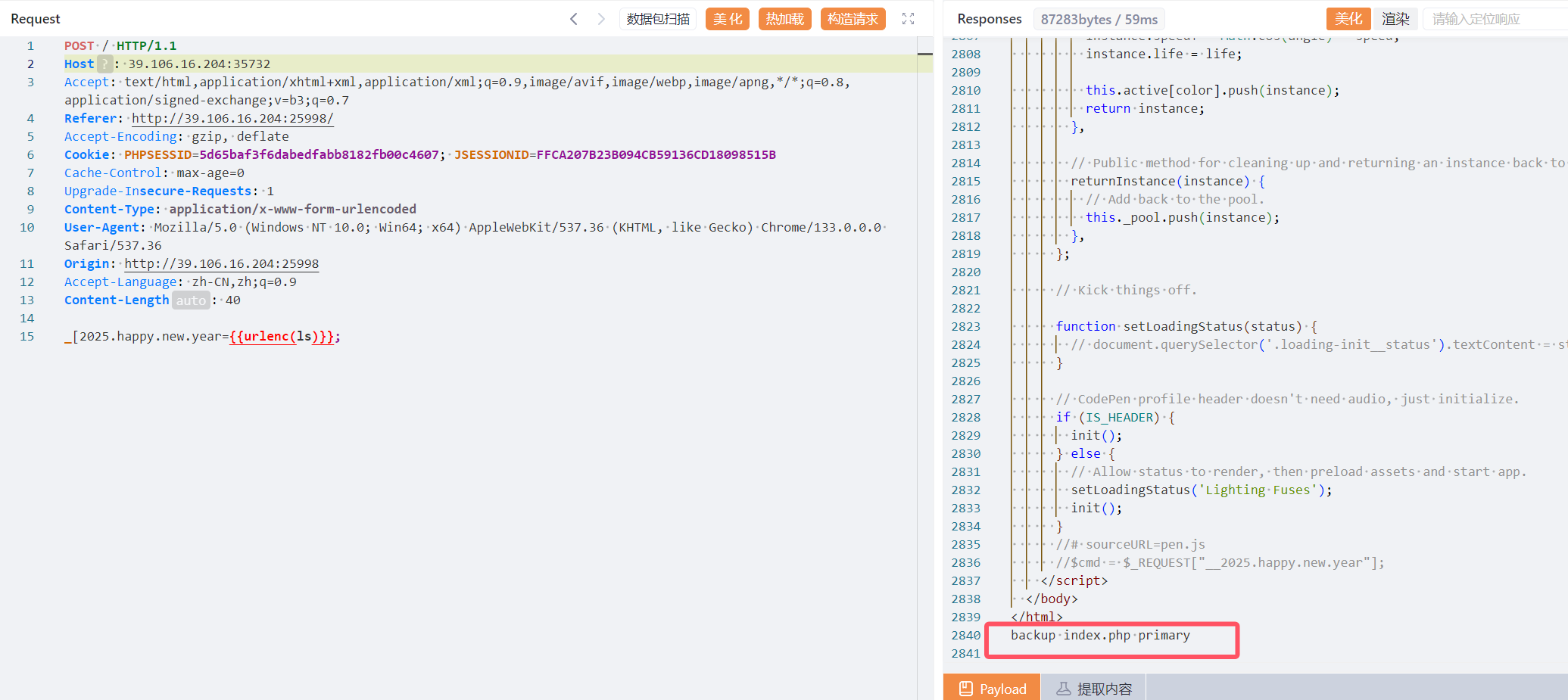
Task: Click the Host question mark badge
Action: [x=105, y=64]
